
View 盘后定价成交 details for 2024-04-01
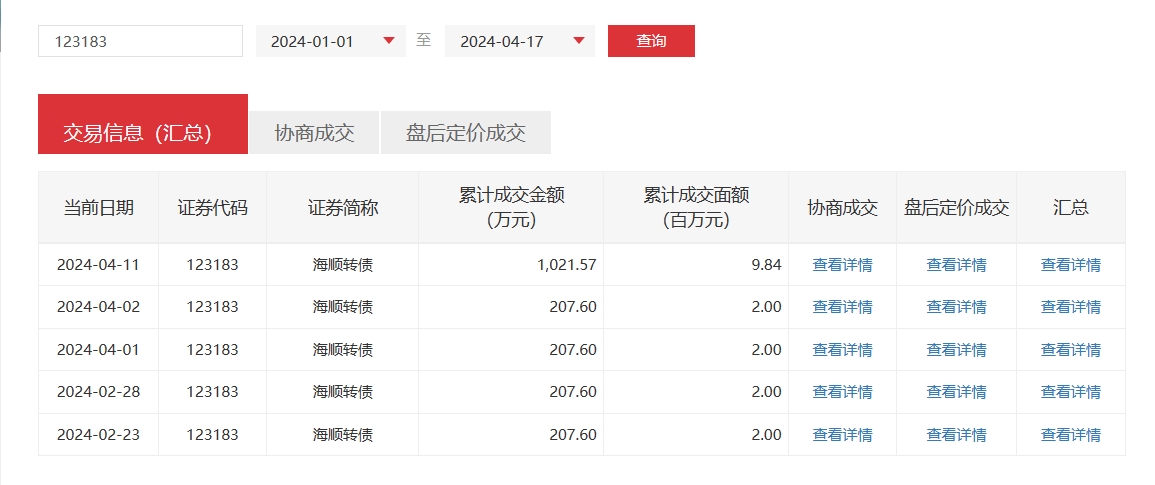[x=956, y=350]
